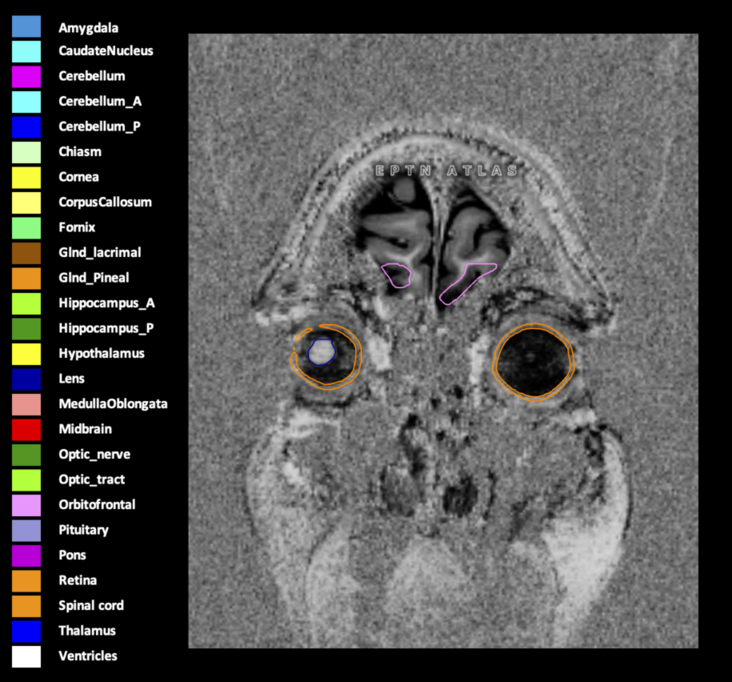Select the 'Optic_nerve' label
Viewport: 732px width, 682px height.
click(94, 455)
